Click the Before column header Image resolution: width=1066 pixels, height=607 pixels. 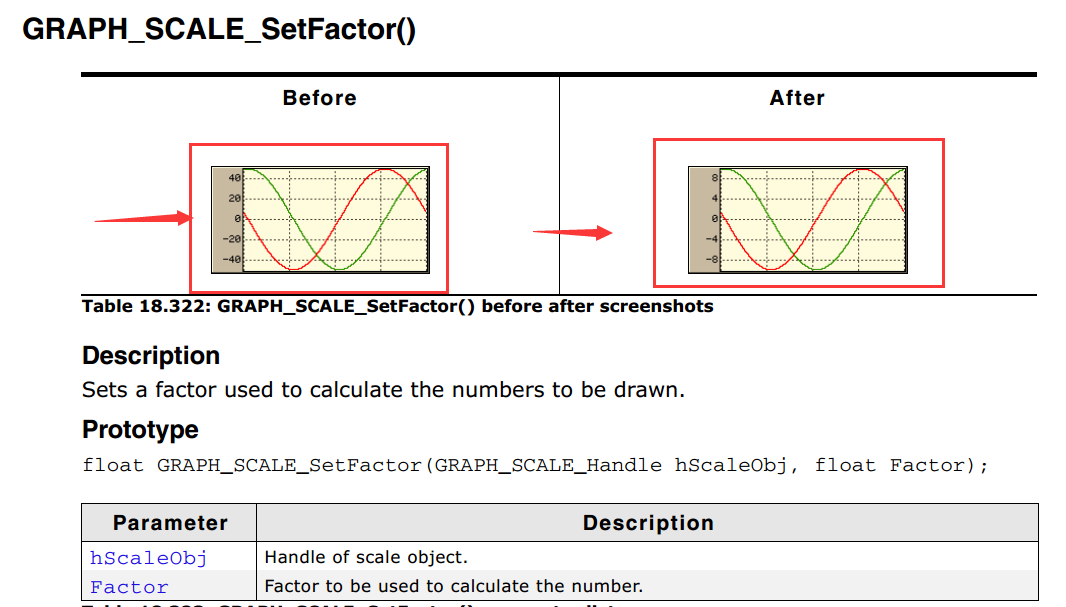(320, 98)
